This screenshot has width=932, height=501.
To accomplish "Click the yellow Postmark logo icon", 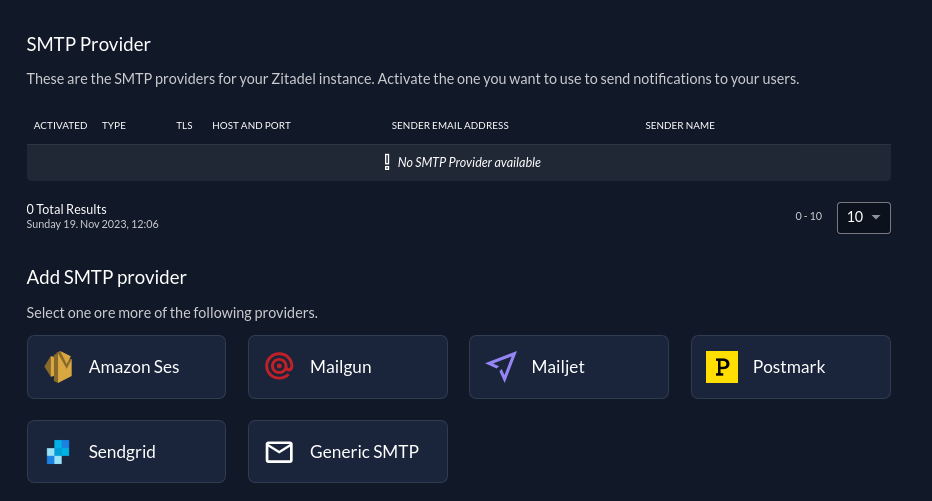I will [721, 367].
